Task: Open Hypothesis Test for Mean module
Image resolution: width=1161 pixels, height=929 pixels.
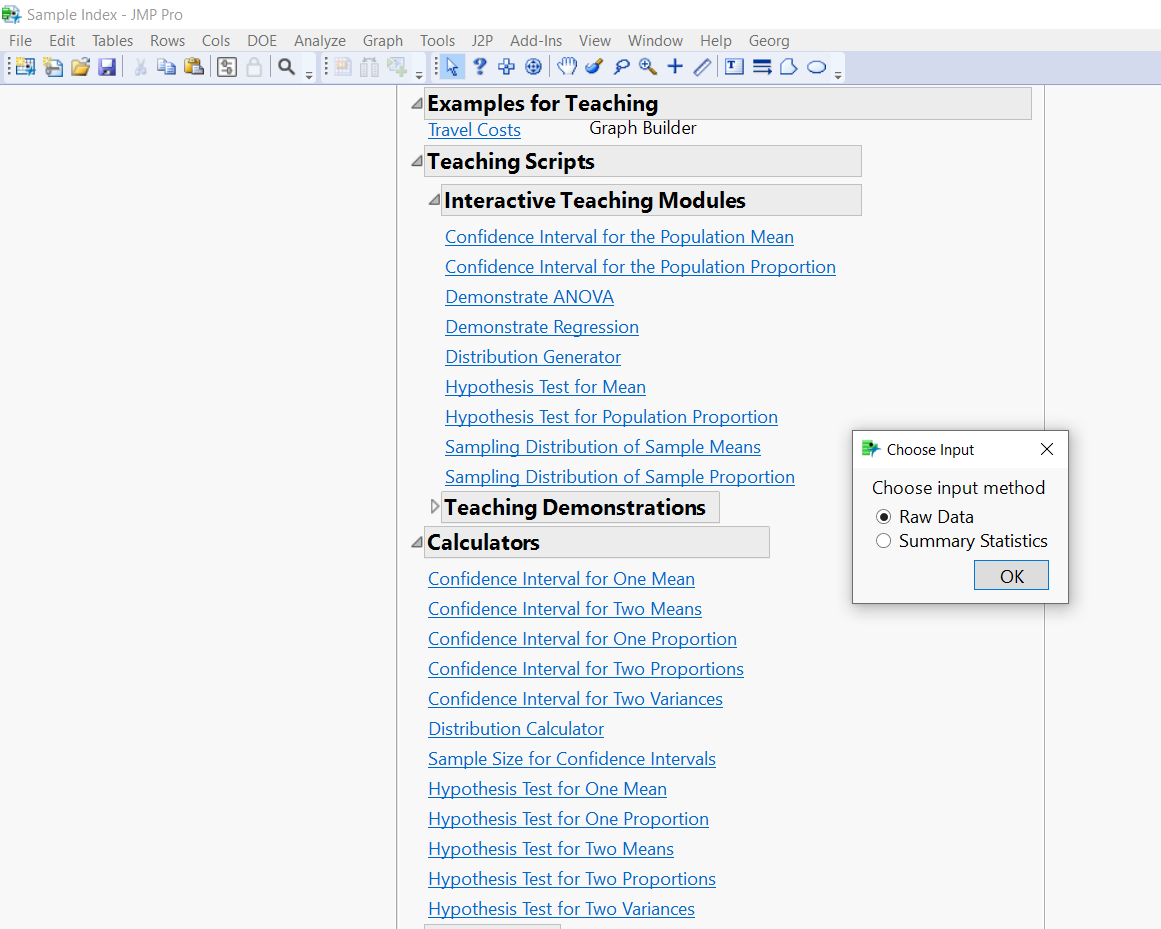Action: (546, 387)
